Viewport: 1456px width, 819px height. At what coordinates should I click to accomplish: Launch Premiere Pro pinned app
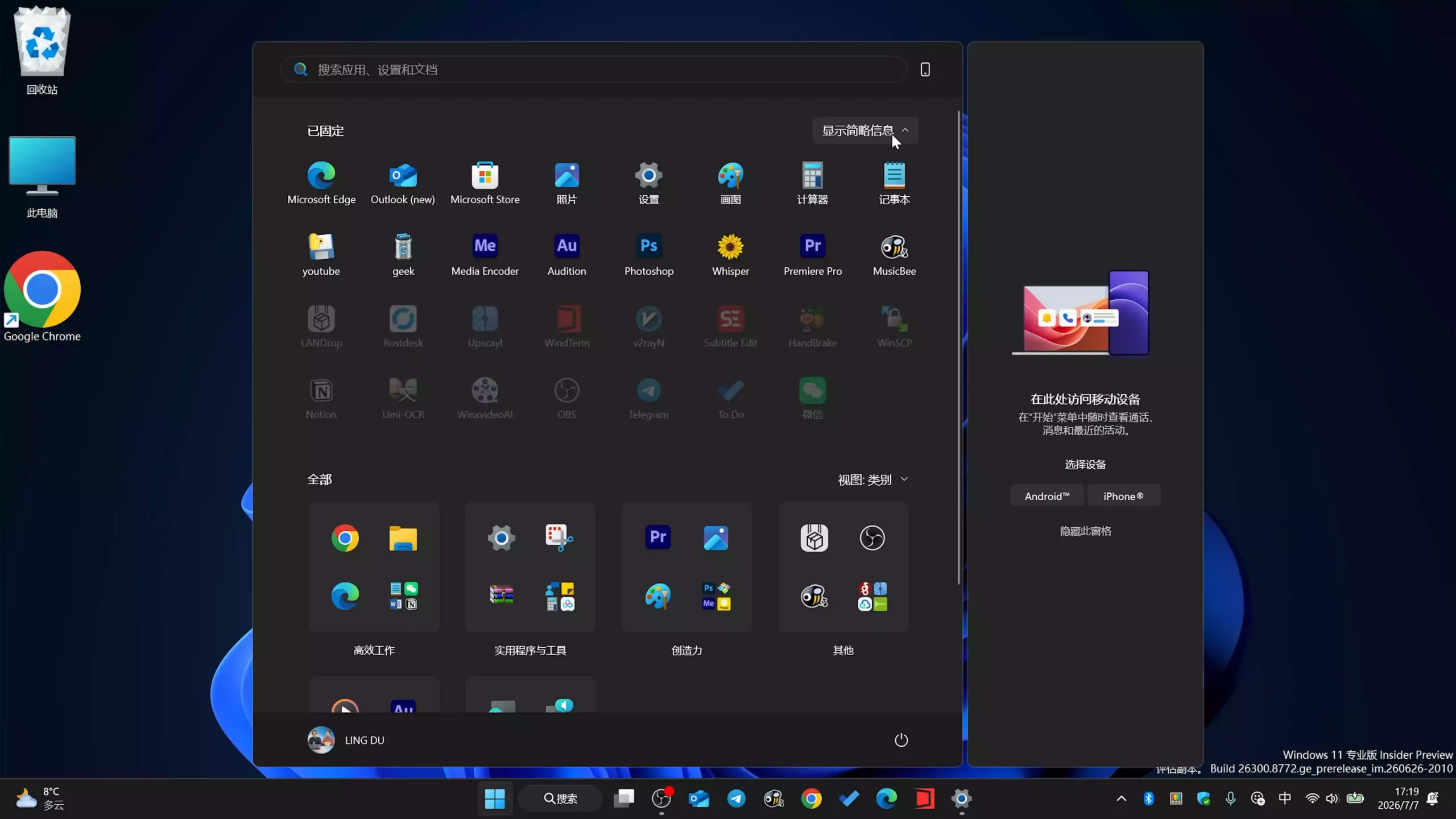click(x=812, y=255)
